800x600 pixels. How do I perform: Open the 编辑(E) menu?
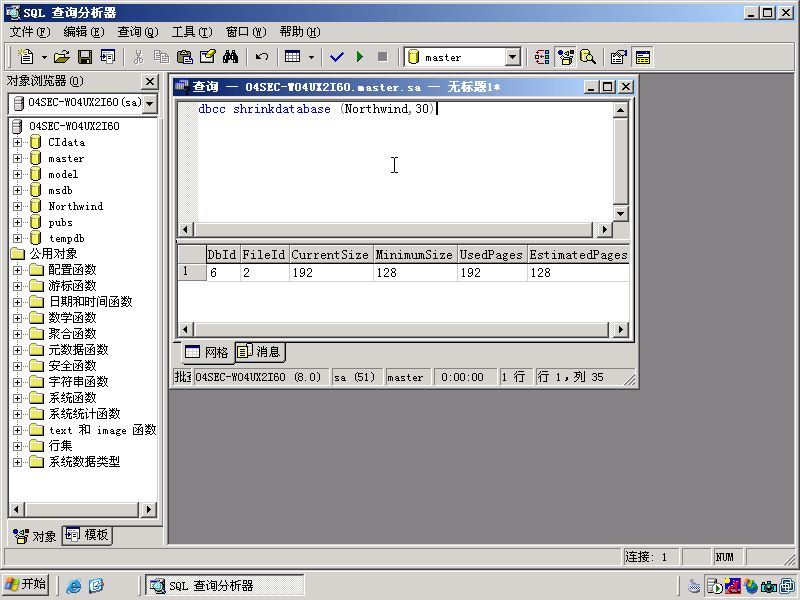pos(83,32)
